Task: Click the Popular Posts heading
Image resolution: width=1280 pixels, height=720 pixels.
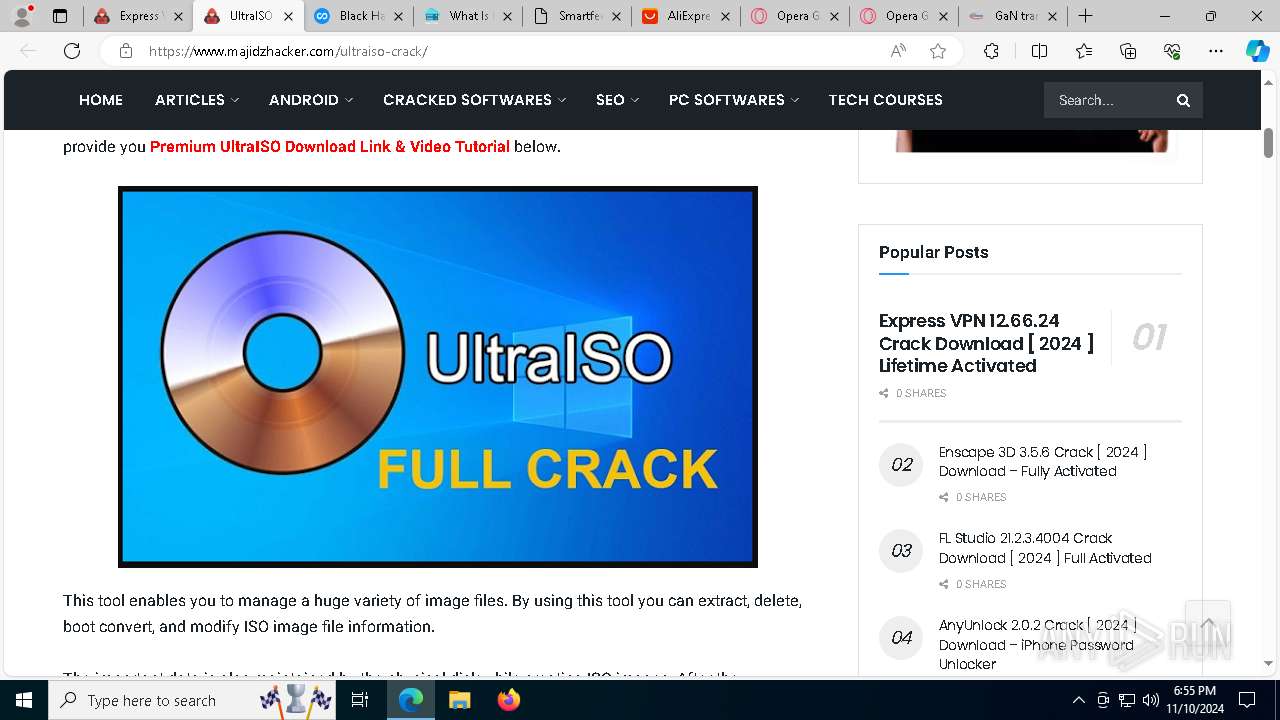Action: tap(933, 252)
